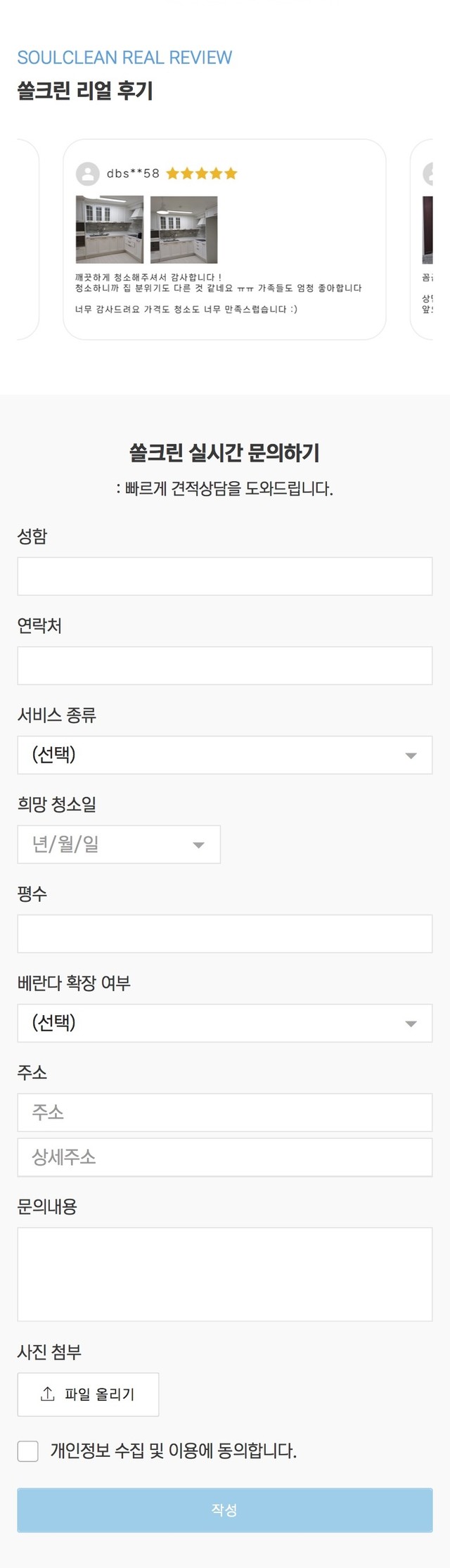Open the 희망 청소일 date picker

(x=119, y=844)
